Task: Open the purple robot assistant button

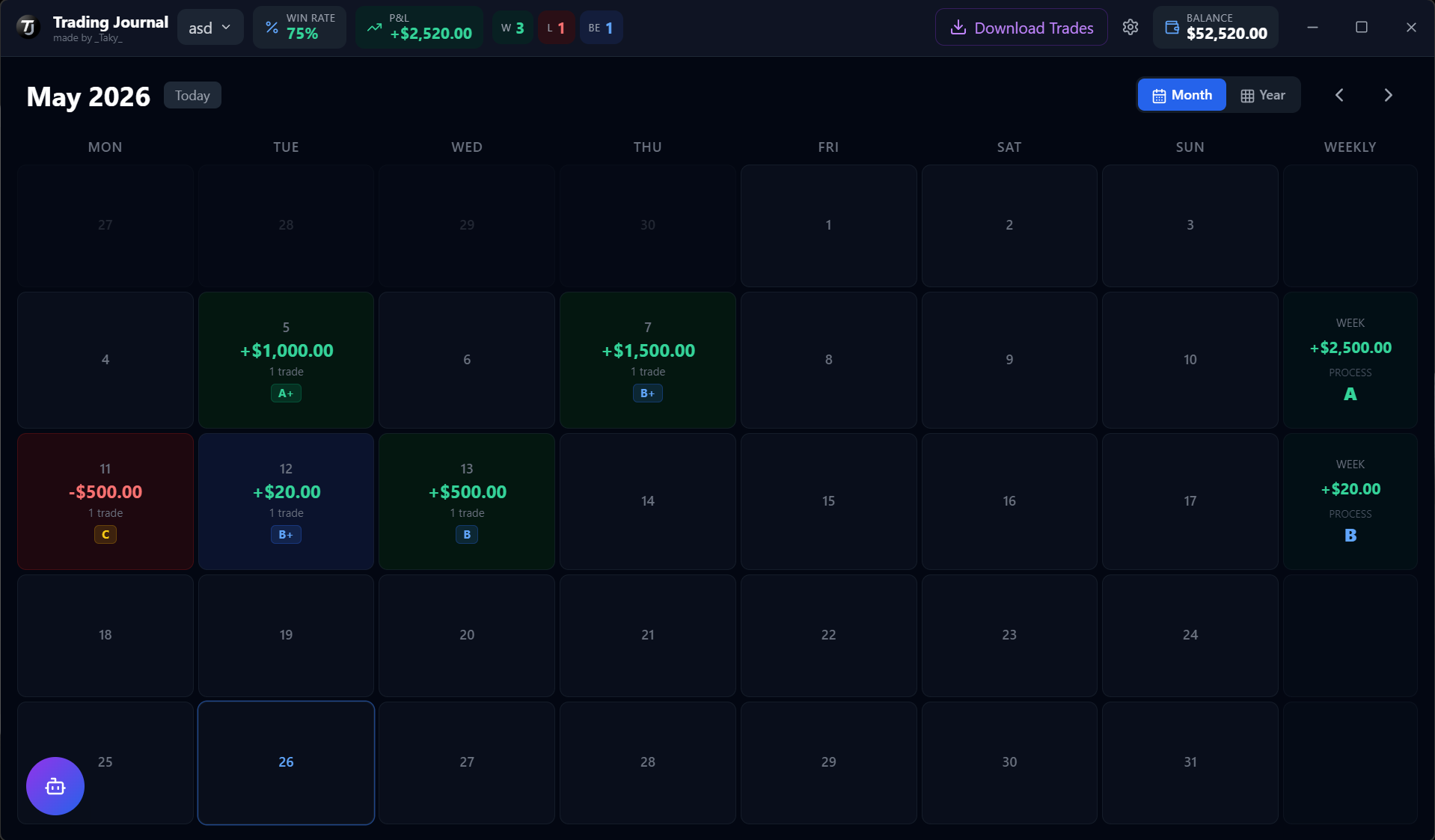Action: coord(55,785)
